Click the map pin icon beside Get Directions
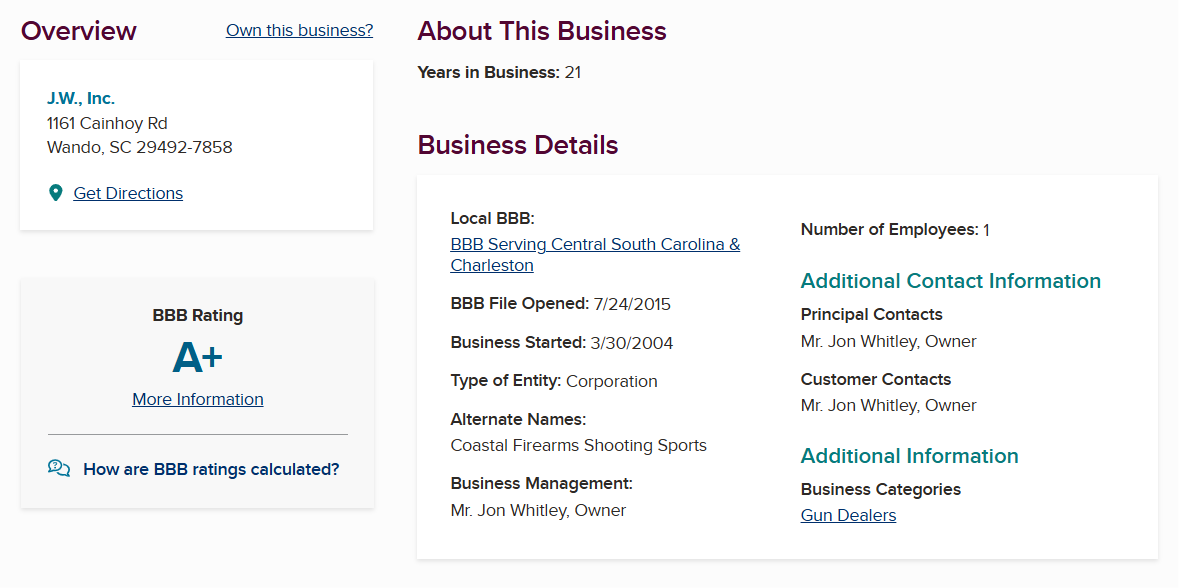This screenshot has height=588, width=1179. (56, 193)
